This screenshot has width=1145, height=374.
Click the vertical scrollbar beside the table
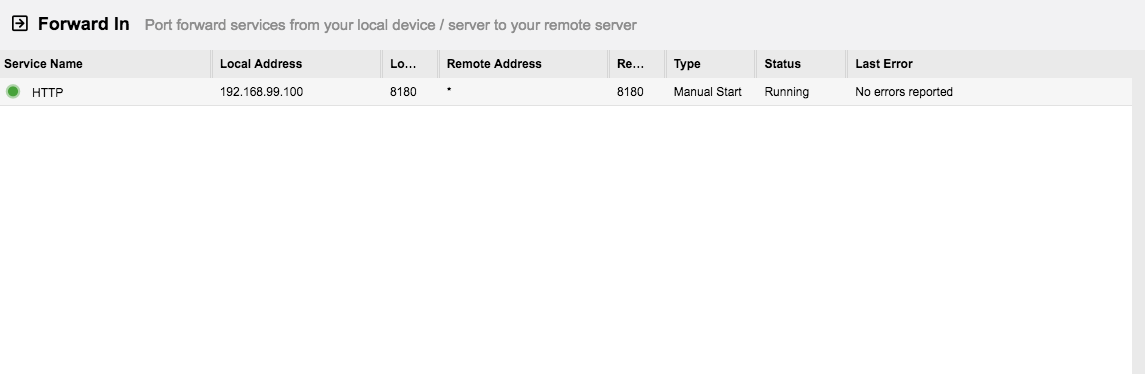click(1138, 212)
